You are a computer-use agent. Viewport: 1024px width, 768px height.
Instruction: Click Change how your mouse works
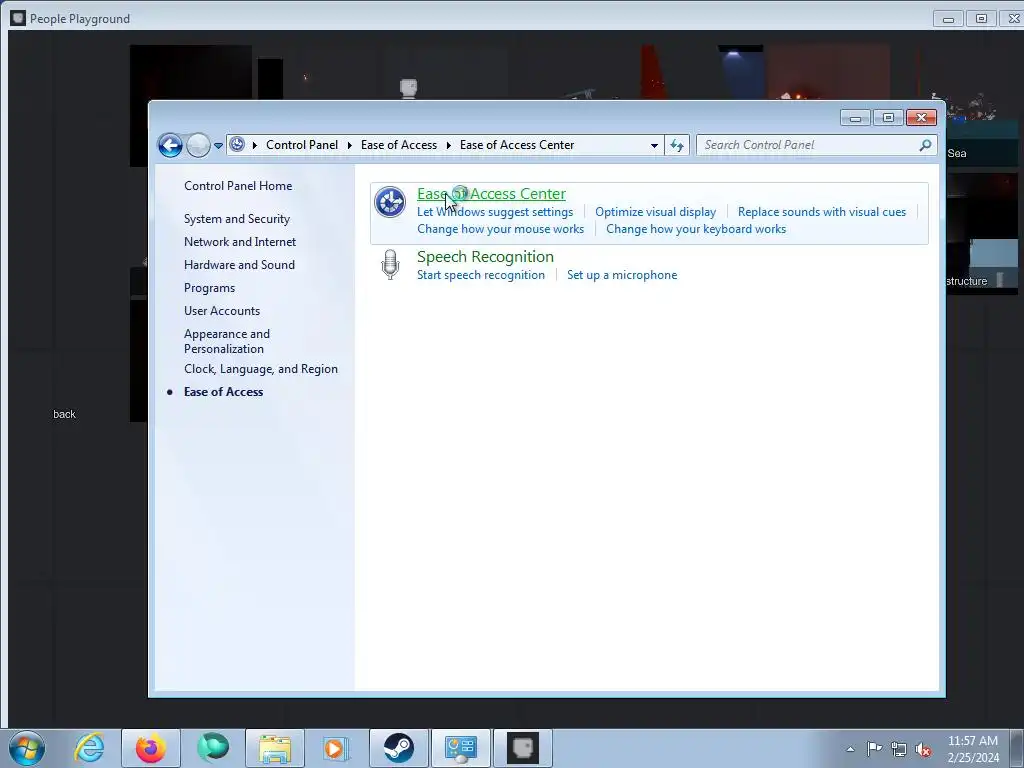500,229
